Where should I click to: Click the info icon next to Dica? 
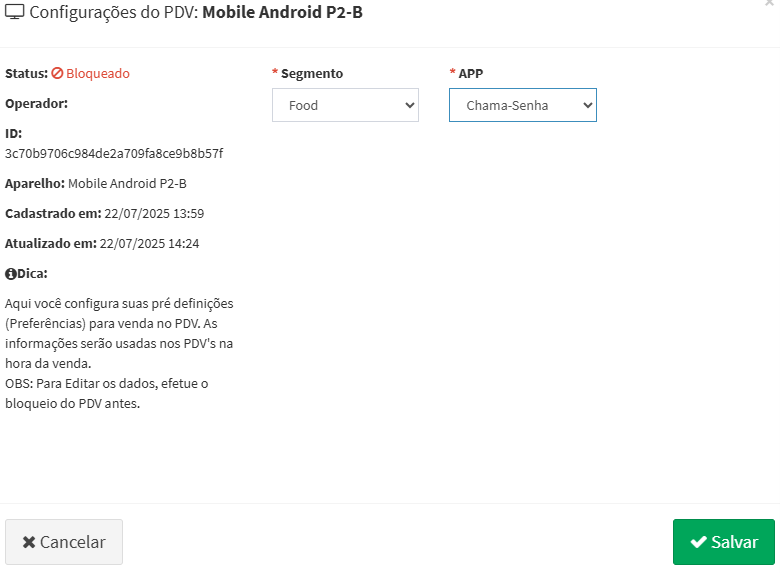(11, 274)
